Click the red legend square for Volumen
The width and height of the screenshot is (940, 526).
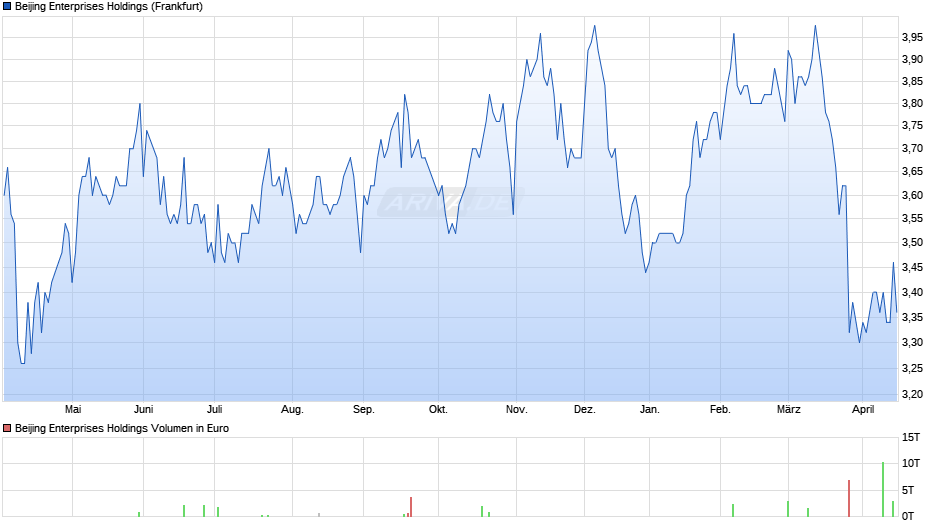coord(7,428)
